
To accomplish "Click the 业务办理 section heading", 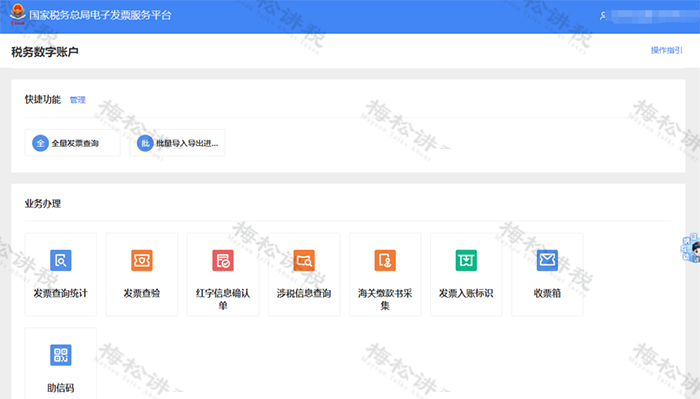I will coord(43,204).
